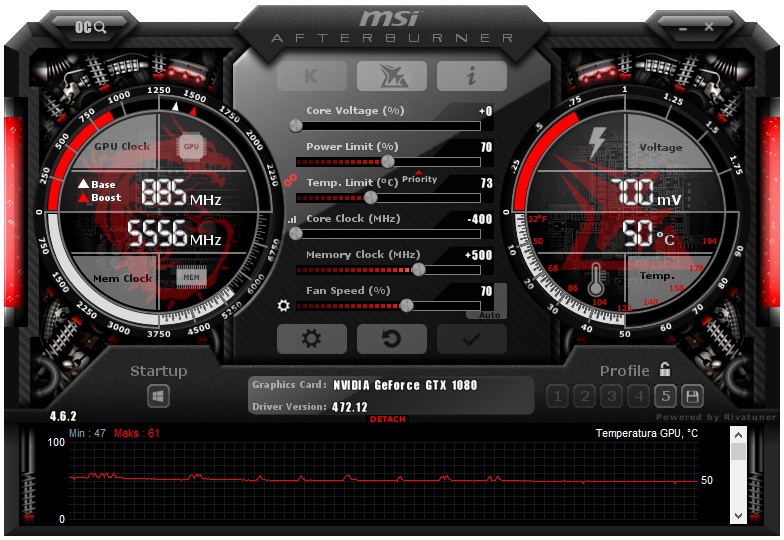Click the Temp. Limit value 73
The height and width of the screenshot is (540, 784).
(486, 183)
